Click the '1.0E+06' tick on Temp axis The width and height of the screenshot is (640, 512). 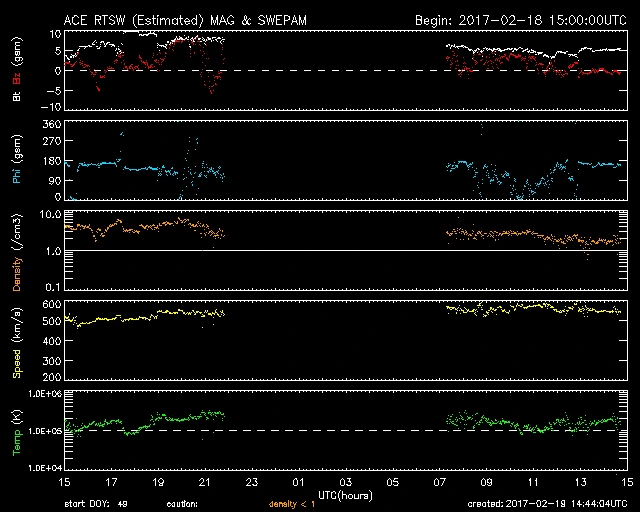pos(45,394)
